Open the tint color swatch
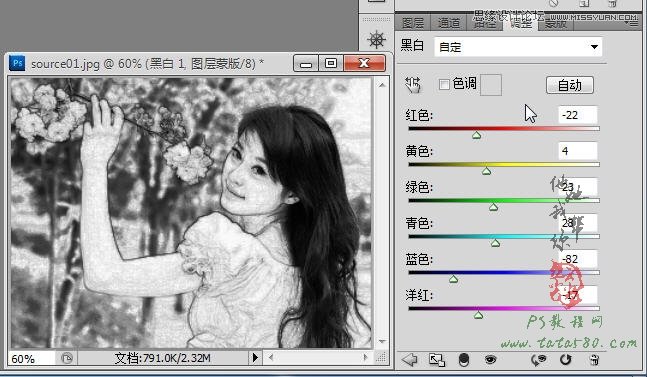Screen dimensions: 647x377 [x=491, y=85]
